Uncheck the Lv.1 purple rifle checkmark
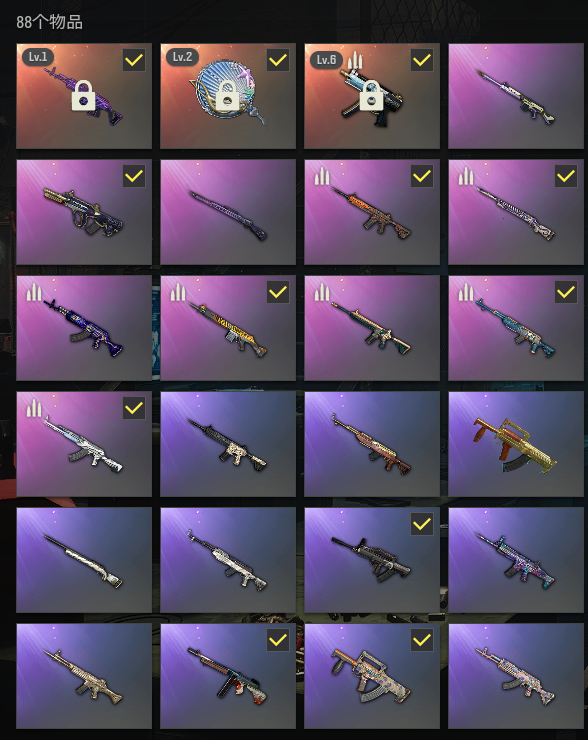Image resolution: width=588 pixels, height=740 pixels. pyautogui.click(x=134, y=60)
